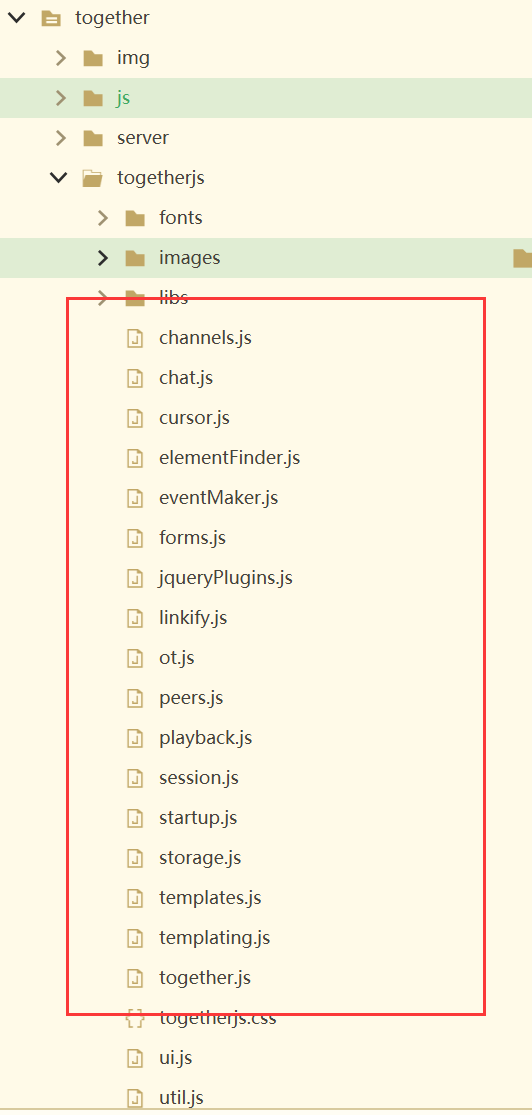
Task: Click the ui.js file icon
Action: coord(134,1058)
